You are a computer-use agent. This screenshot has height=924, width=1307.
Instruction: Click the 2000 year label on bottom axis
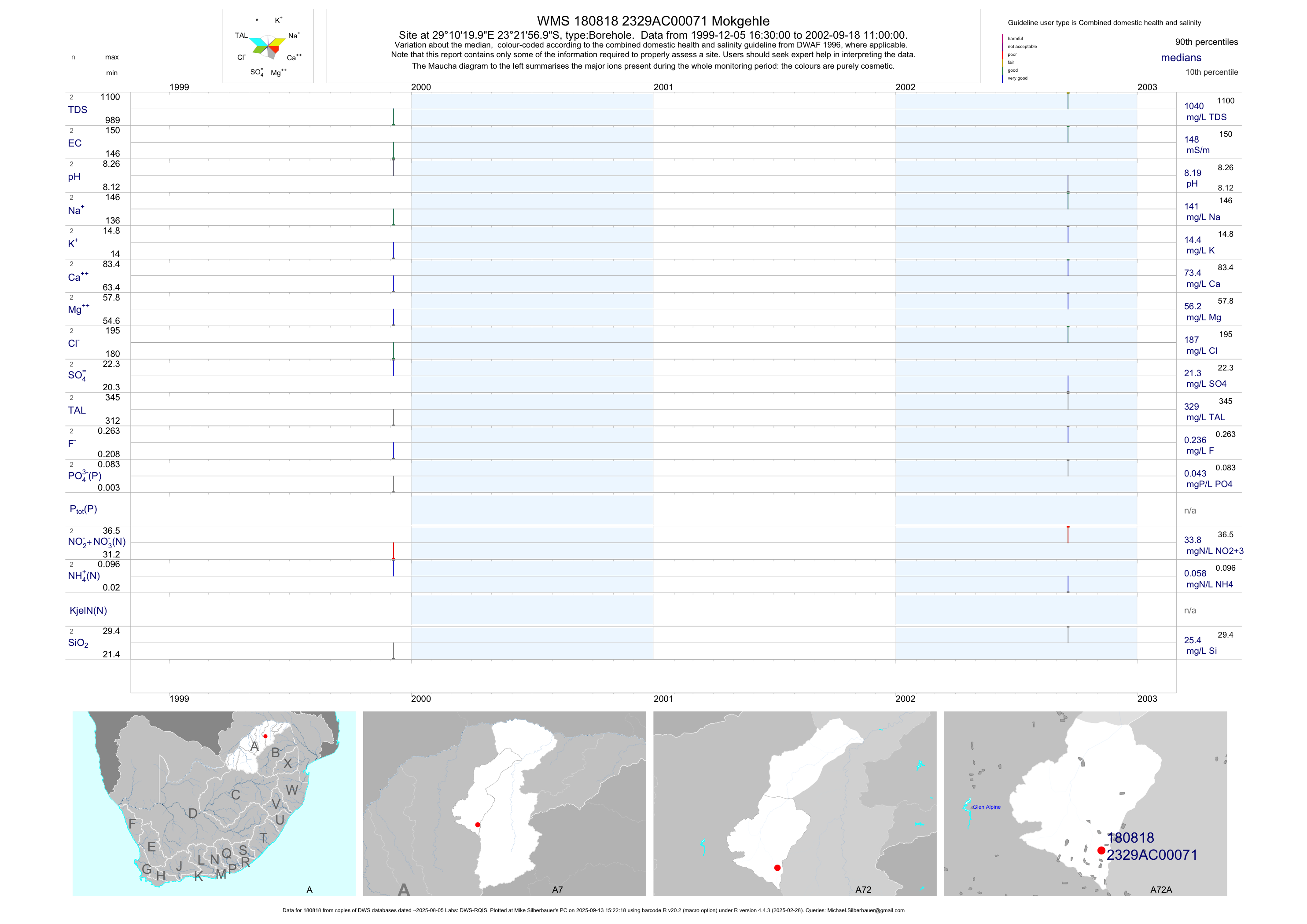(x=421, y=699)
